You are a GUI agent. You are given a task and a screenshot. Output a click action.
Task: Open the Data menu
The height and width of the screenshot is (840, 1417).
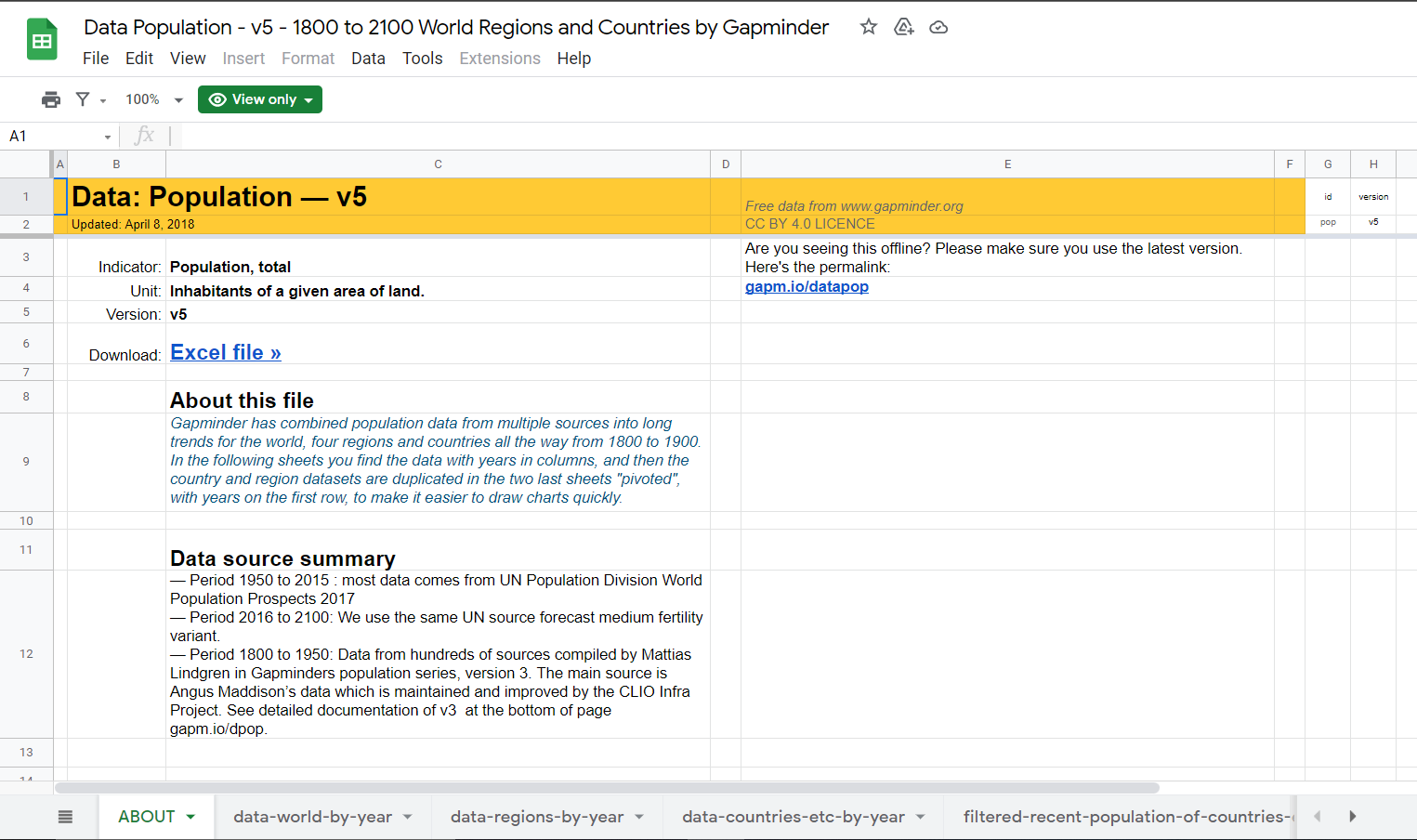point(368,59)
